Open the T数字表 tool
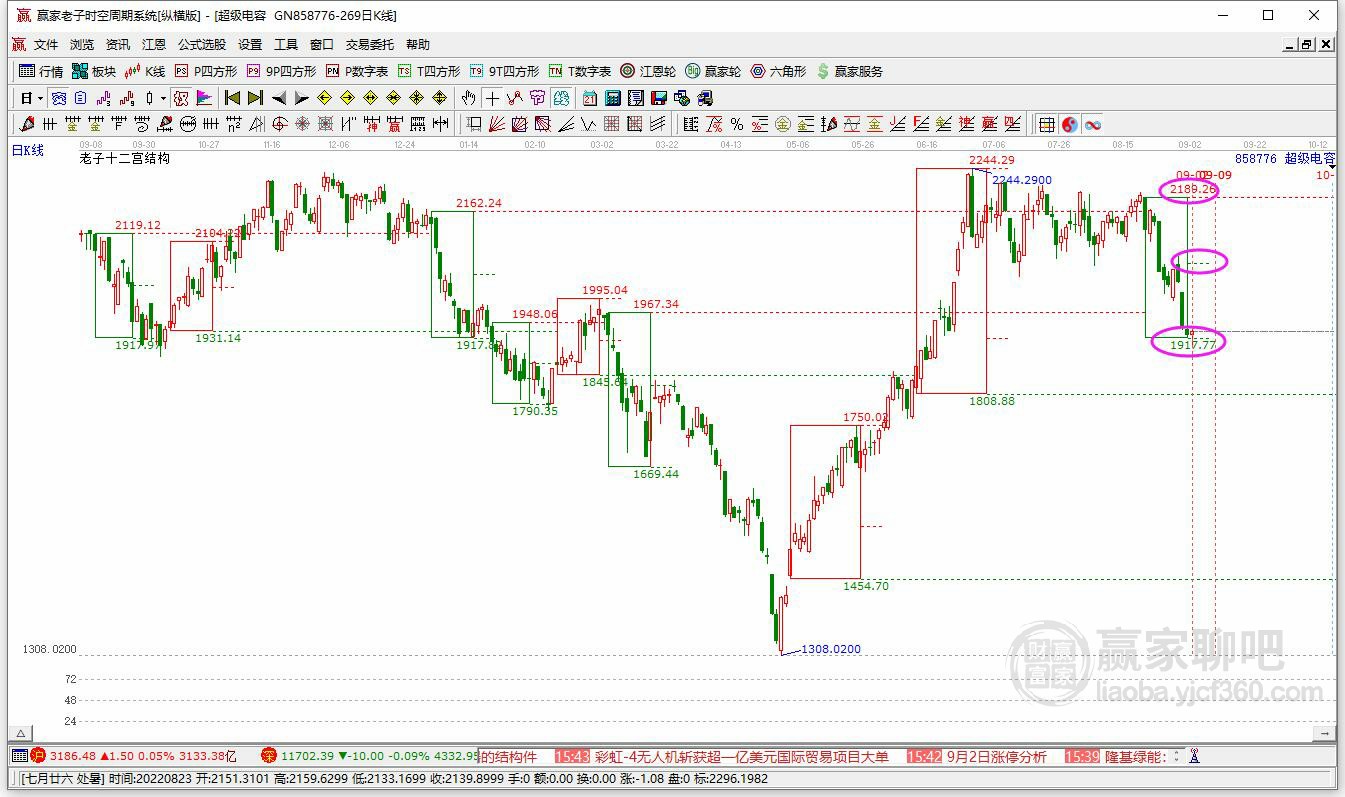Screen dimensions: 1345x797 tap(580, 71)
